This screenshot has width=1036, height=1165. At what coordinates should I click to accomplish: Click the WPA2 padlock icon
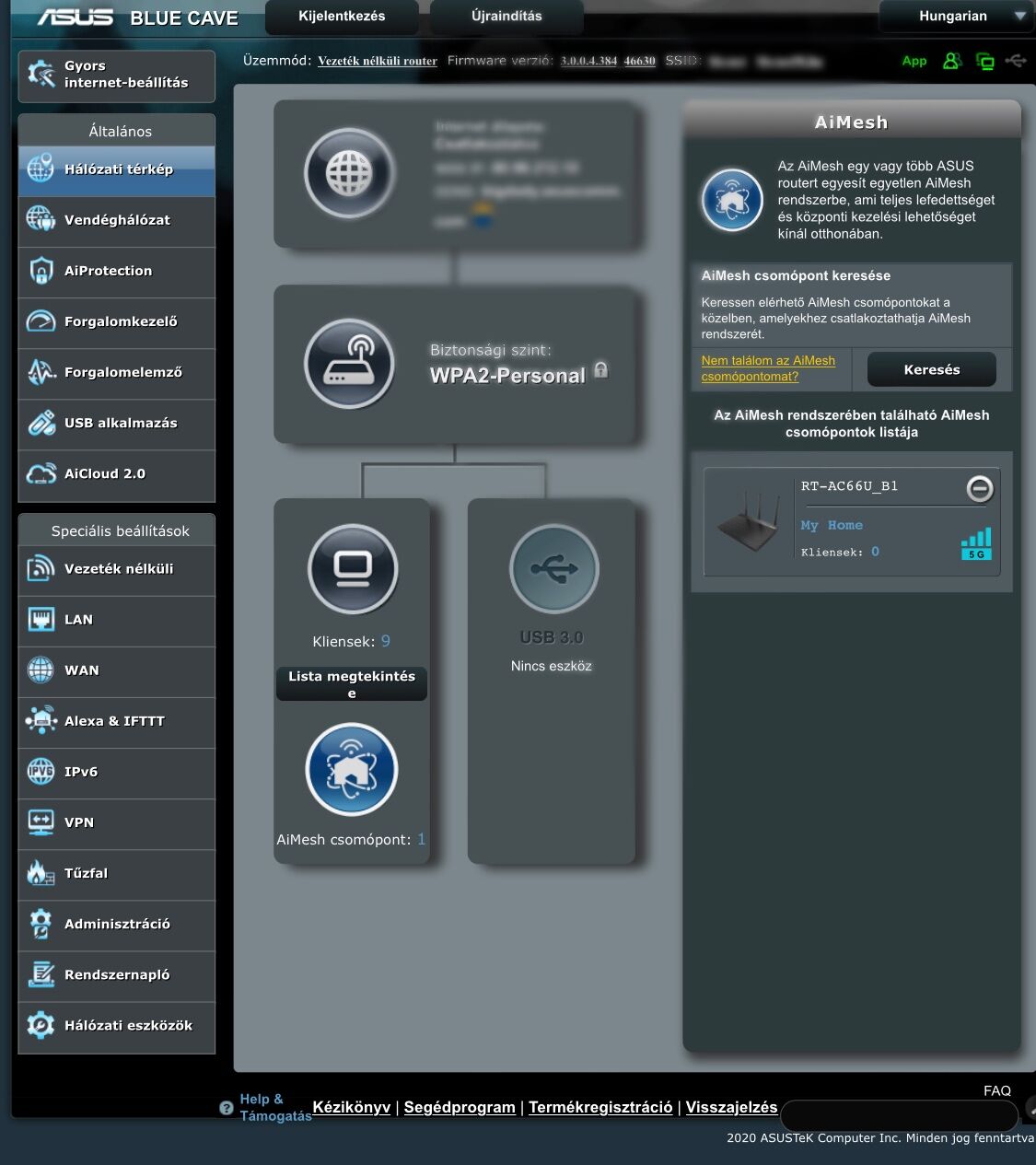[x=601, y=369]
